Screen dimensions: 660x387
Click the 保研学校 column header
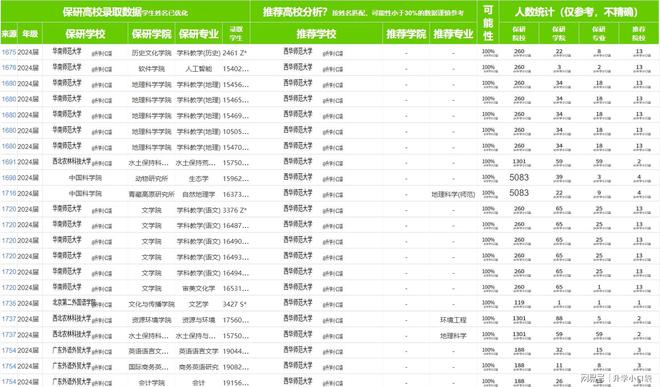pos(85,34)
